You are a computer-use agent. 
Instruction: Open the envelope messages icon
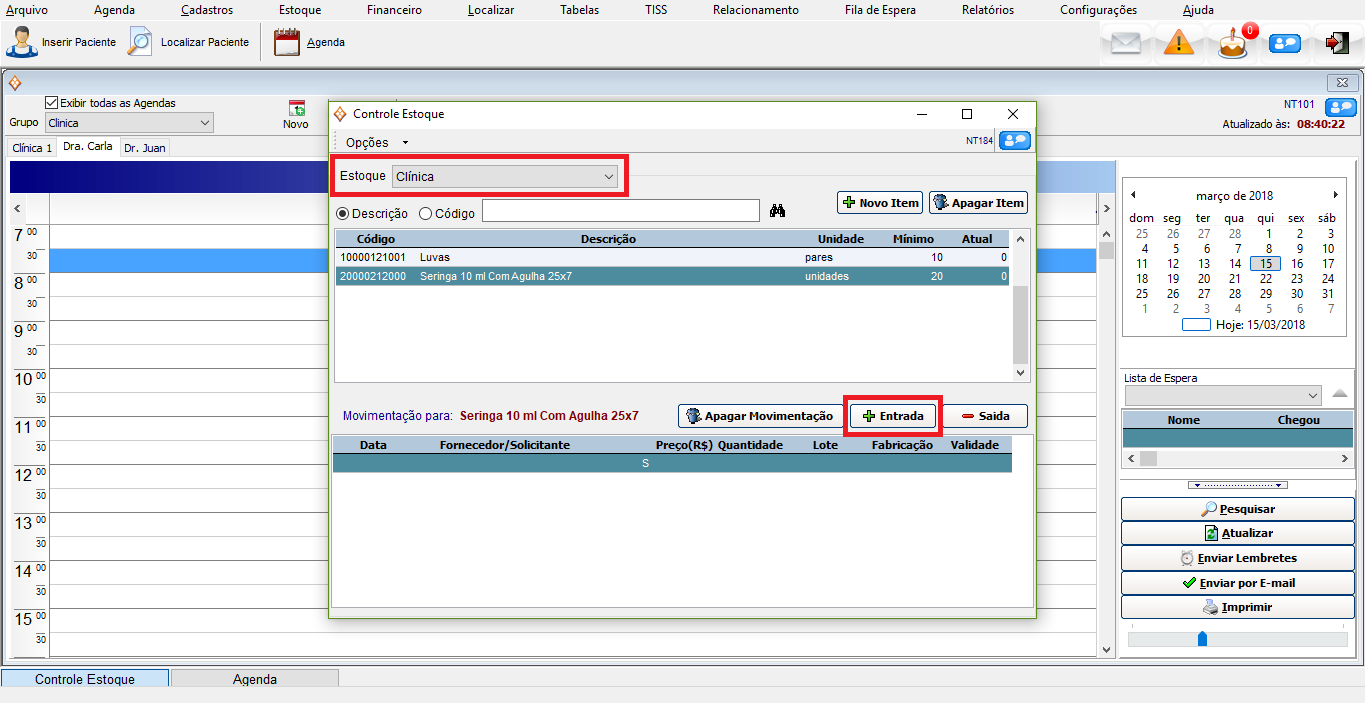click(x=1126, y=43)
